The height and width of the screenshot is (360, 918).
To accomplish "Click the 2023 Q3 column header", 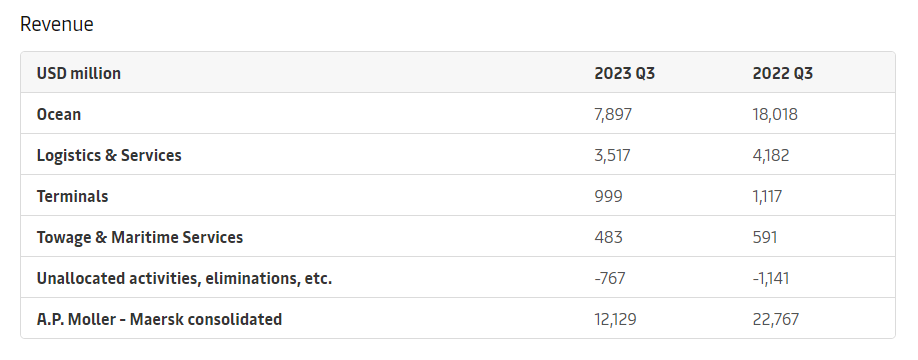I will [x=625, y=73].
